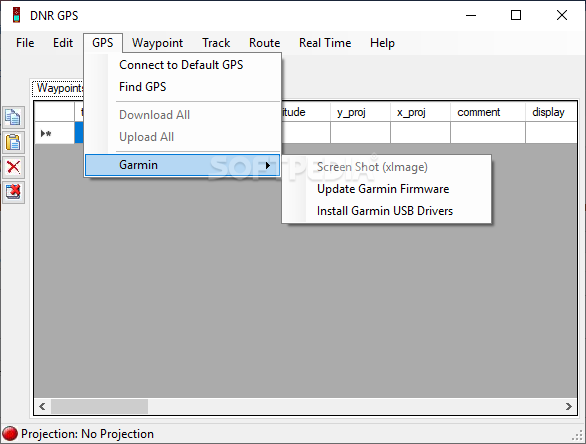Open the Real Time menu

[x=325, y=43]
